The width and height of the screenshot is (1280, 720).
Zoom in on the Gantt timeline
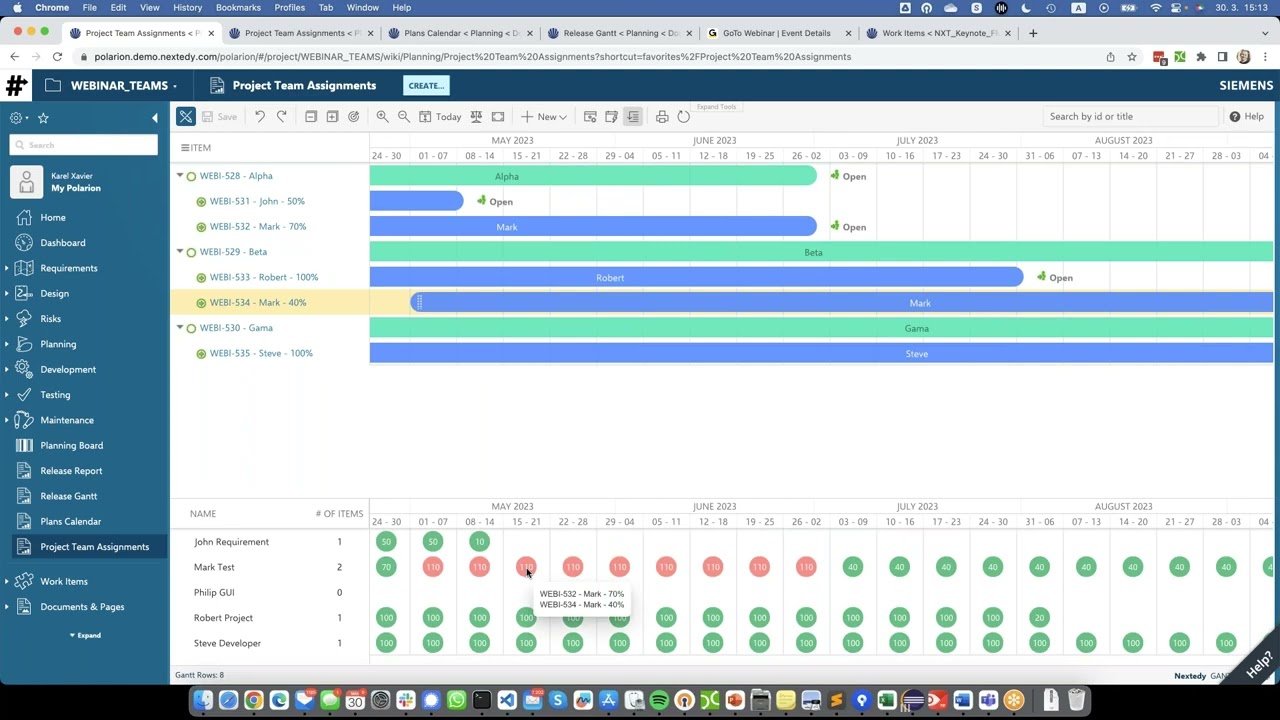382,117
